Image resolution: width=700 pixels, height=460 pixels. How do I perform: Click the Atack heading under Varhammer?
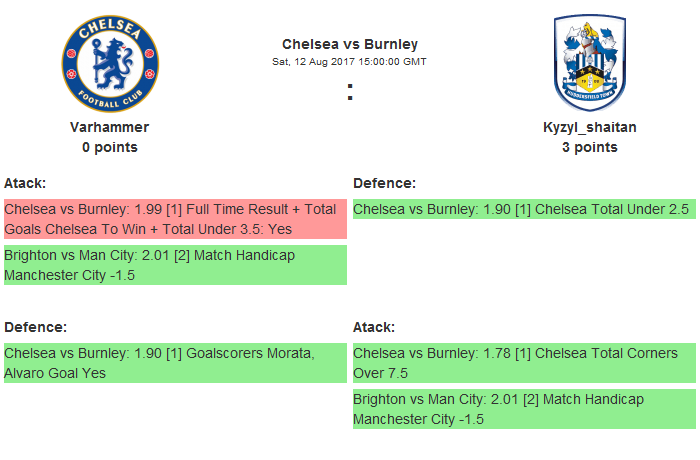pos(25,183)
